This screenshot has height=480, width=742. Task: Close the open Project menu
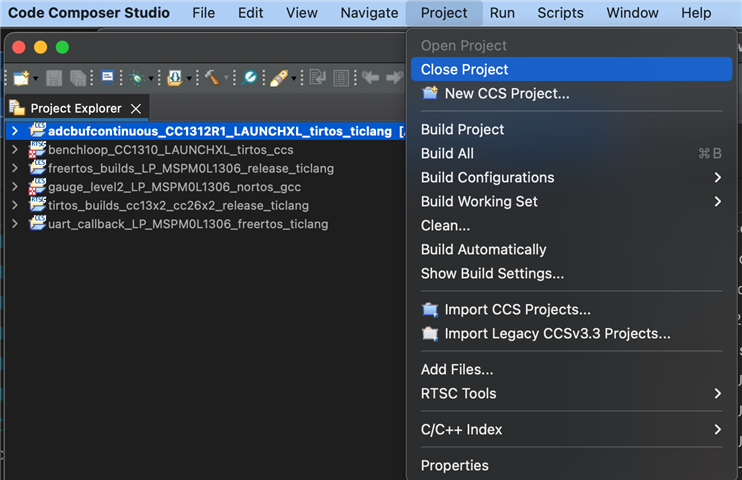[444, 13]
